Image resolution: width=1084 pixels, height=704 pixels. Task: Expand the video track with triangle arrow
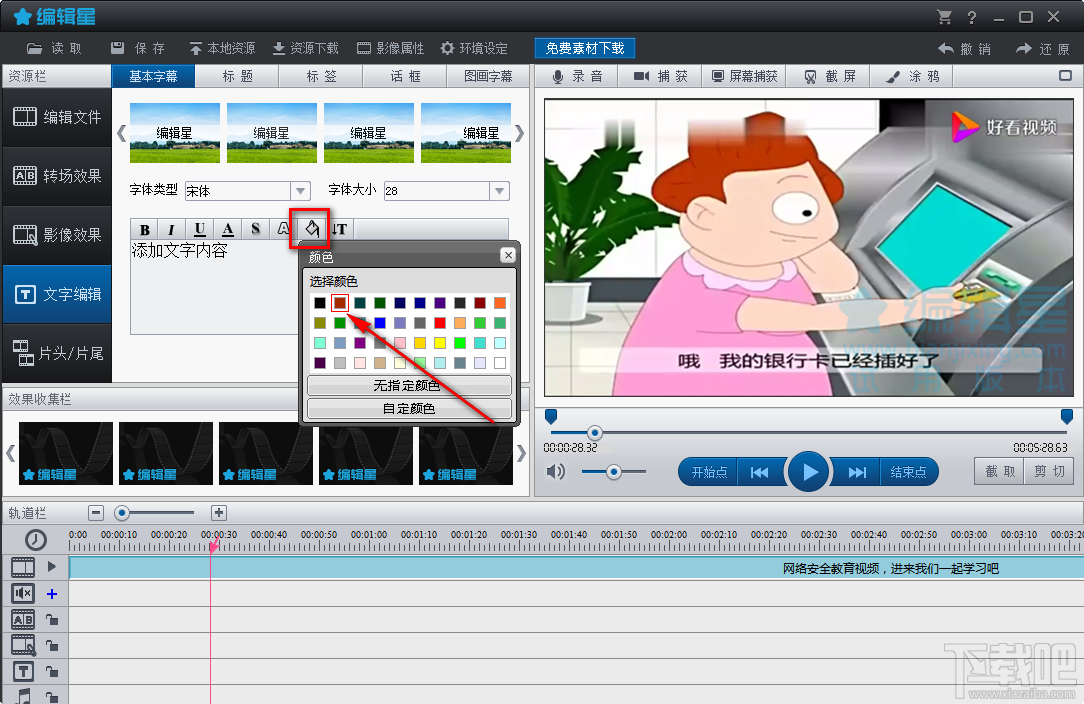tap(52, 567)
